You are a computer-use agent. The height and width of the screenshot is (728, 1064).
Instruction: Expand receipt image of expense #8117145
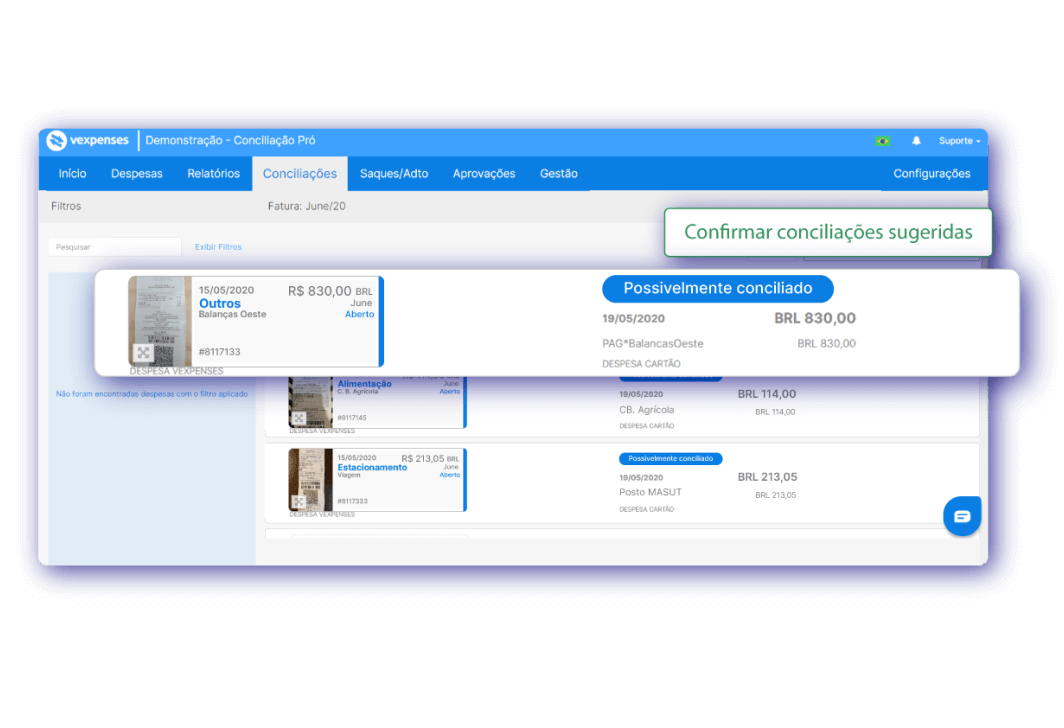299,419
